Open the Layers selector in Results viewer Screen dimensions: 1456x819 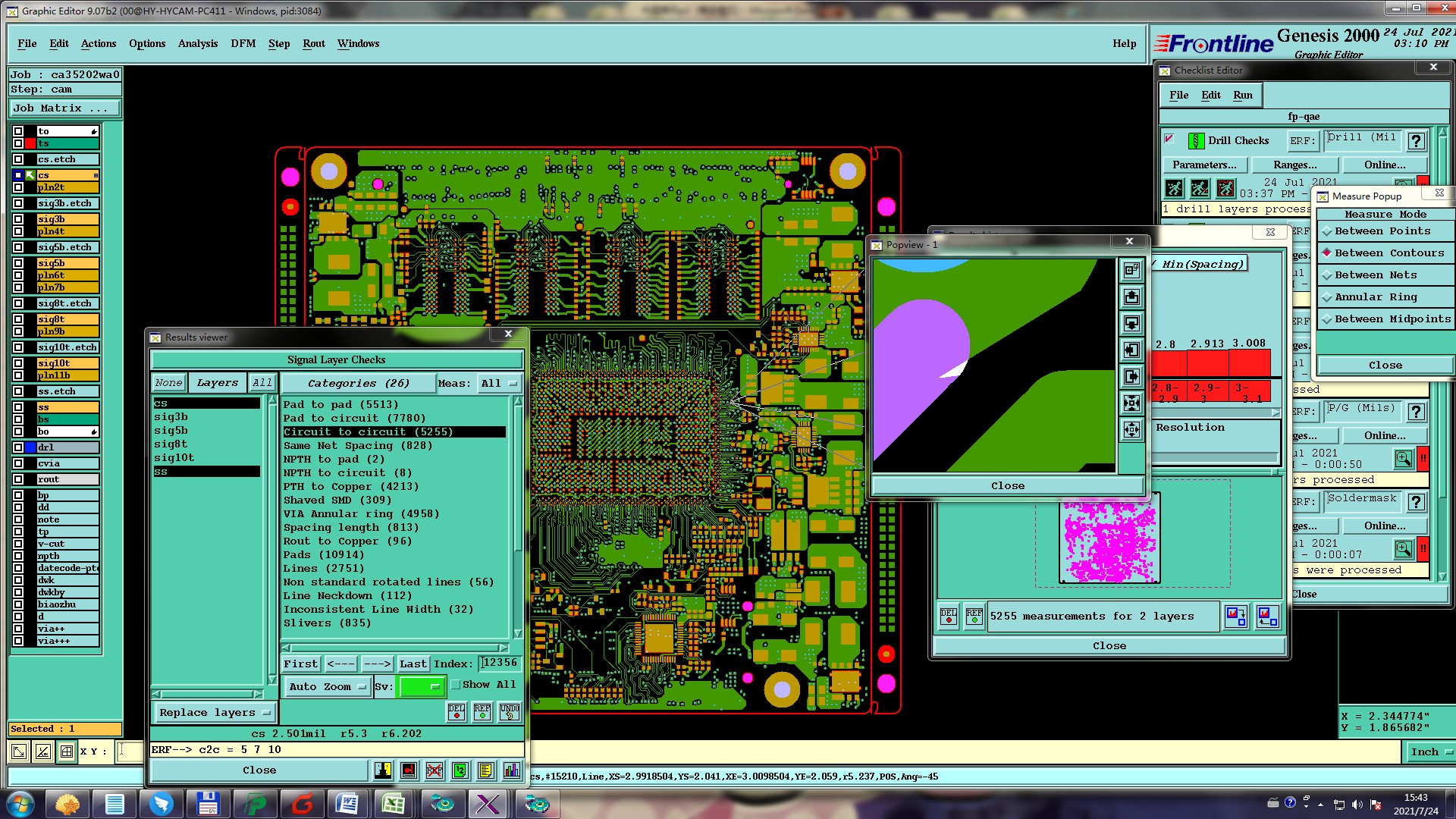[217, 384]
